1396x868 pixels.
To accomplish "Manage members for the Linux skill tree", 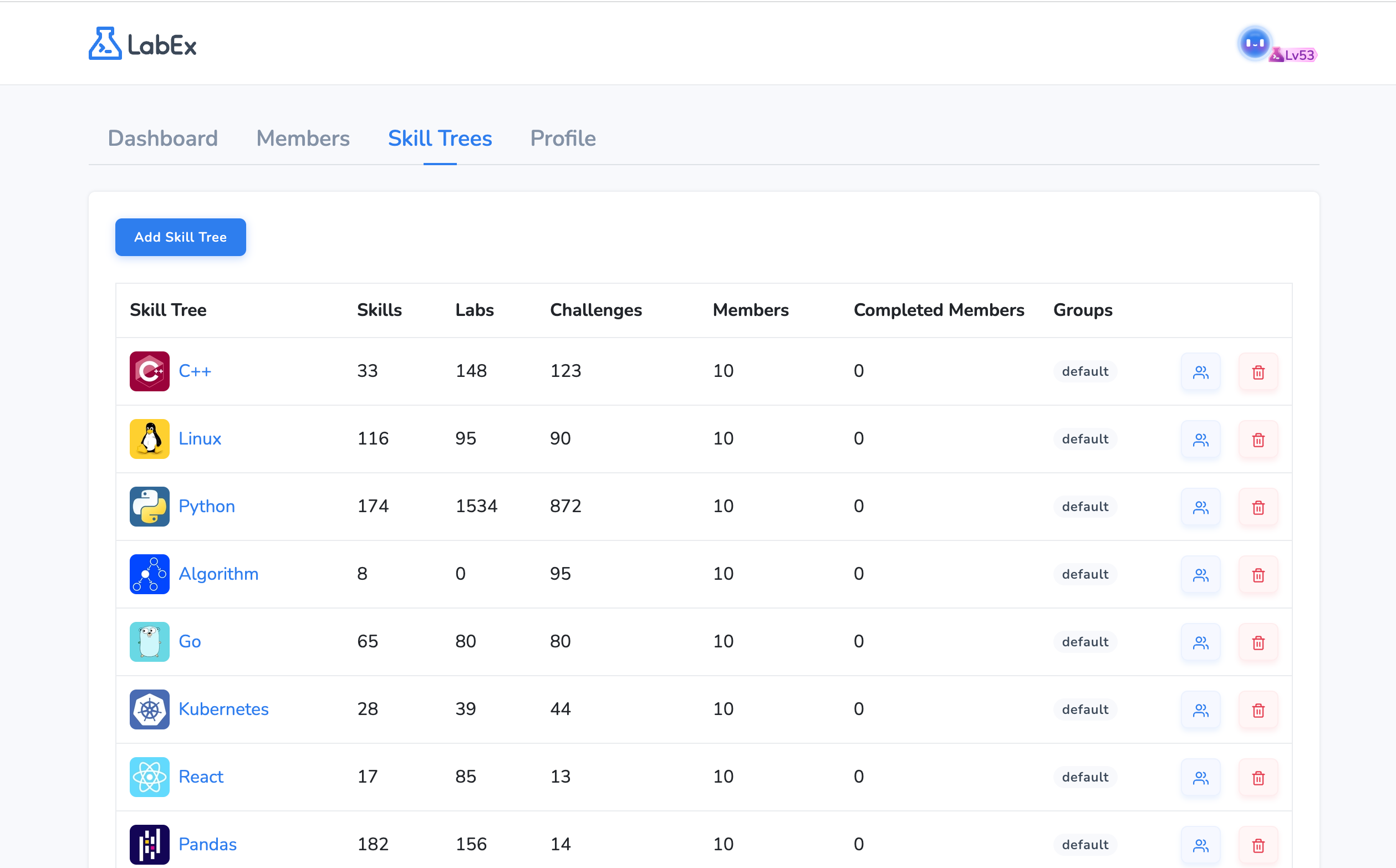I will [1200, 440].
